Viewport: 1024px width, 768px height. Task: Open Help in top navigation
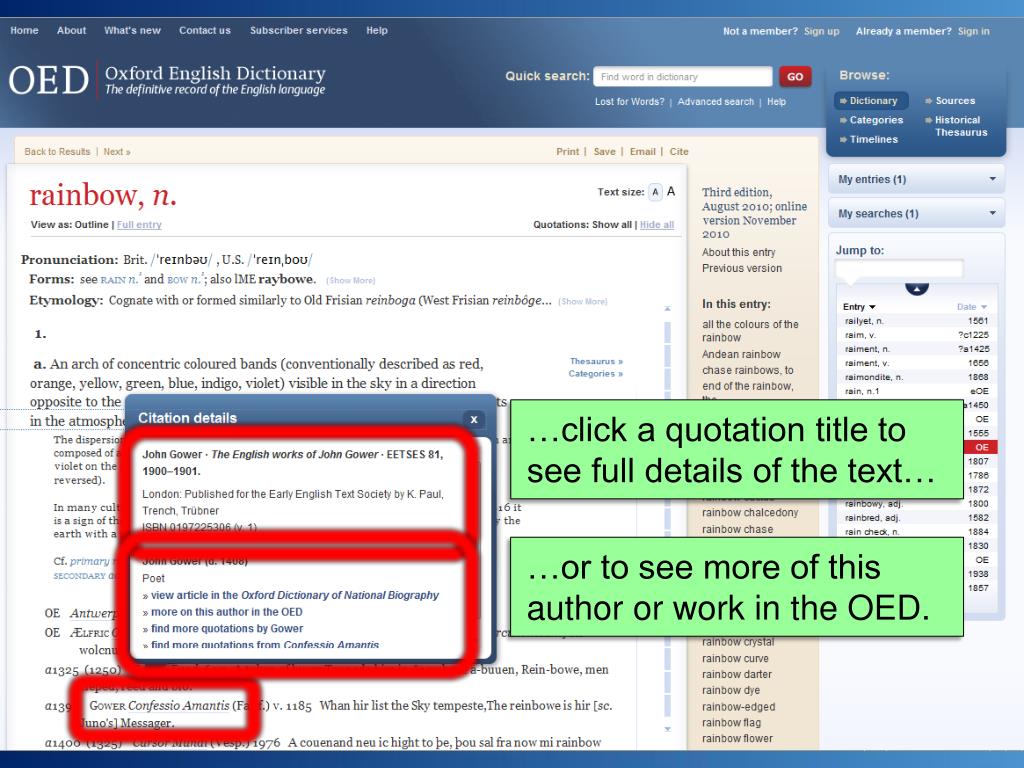tap(377, 30)
